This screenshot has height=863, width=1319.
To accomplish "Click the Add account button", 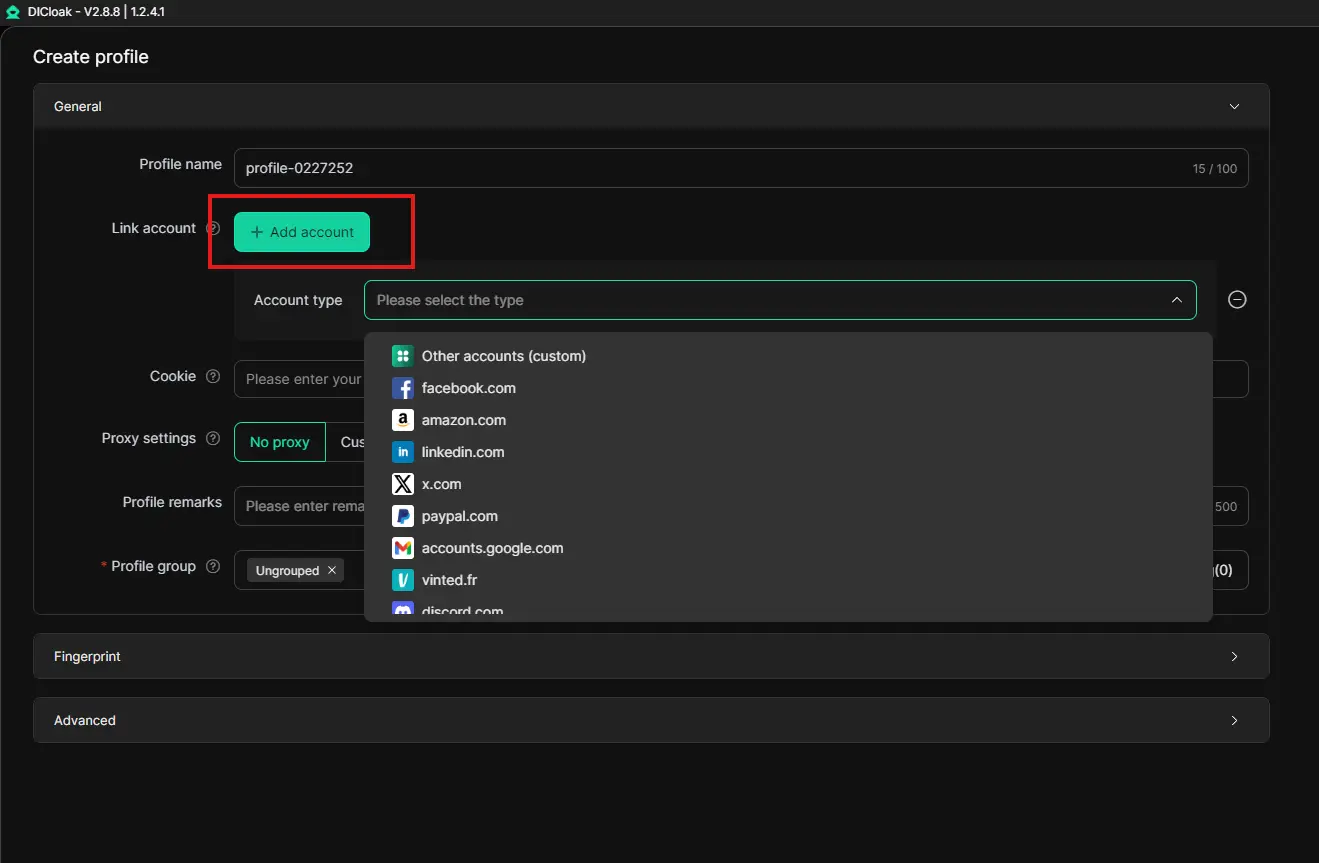I will coord(302,232).
